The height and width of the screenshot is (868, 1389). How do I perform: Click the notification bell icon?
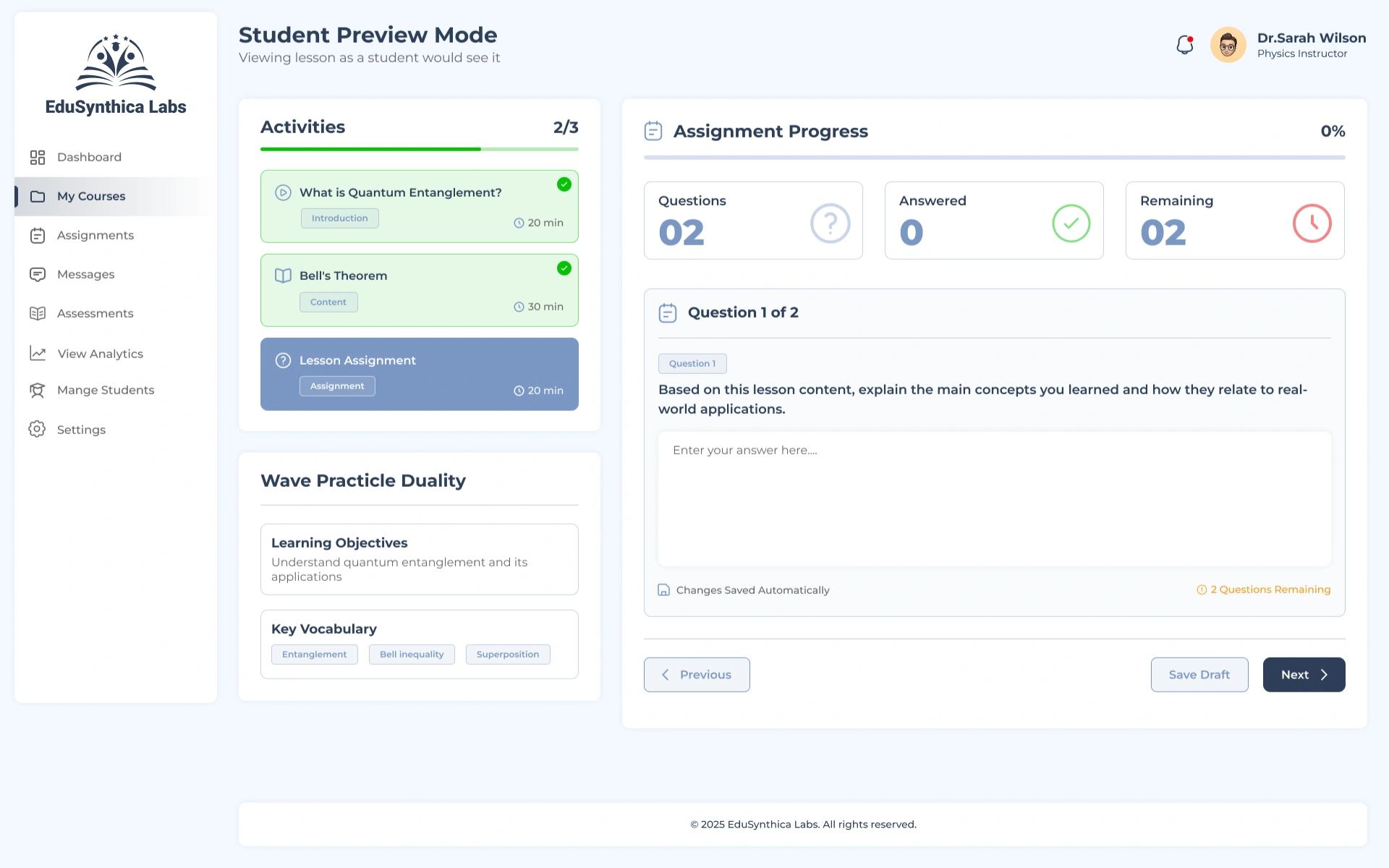click(1184, 45)
